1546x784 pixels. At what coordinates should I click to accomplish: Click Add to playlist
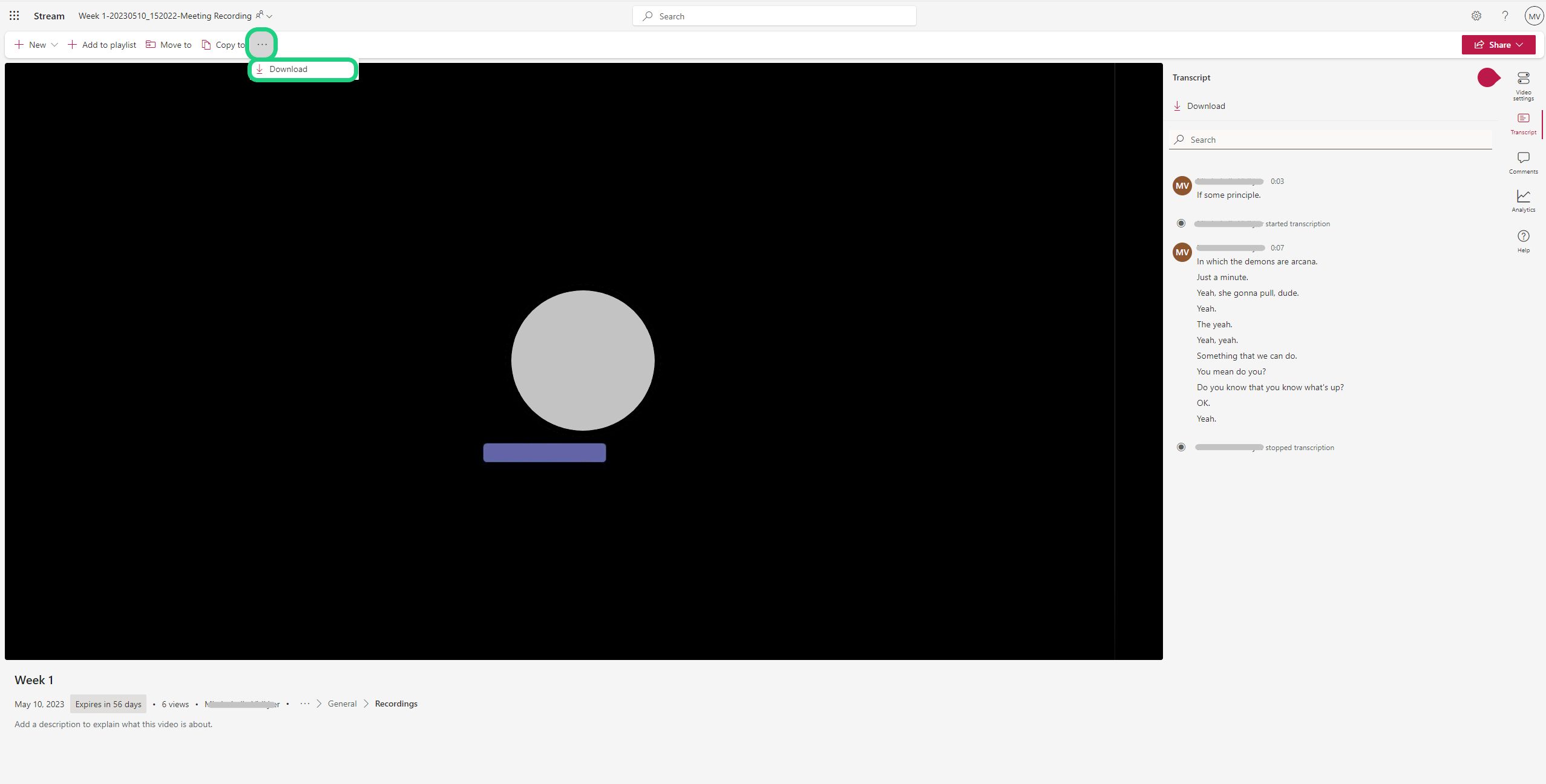102,45
